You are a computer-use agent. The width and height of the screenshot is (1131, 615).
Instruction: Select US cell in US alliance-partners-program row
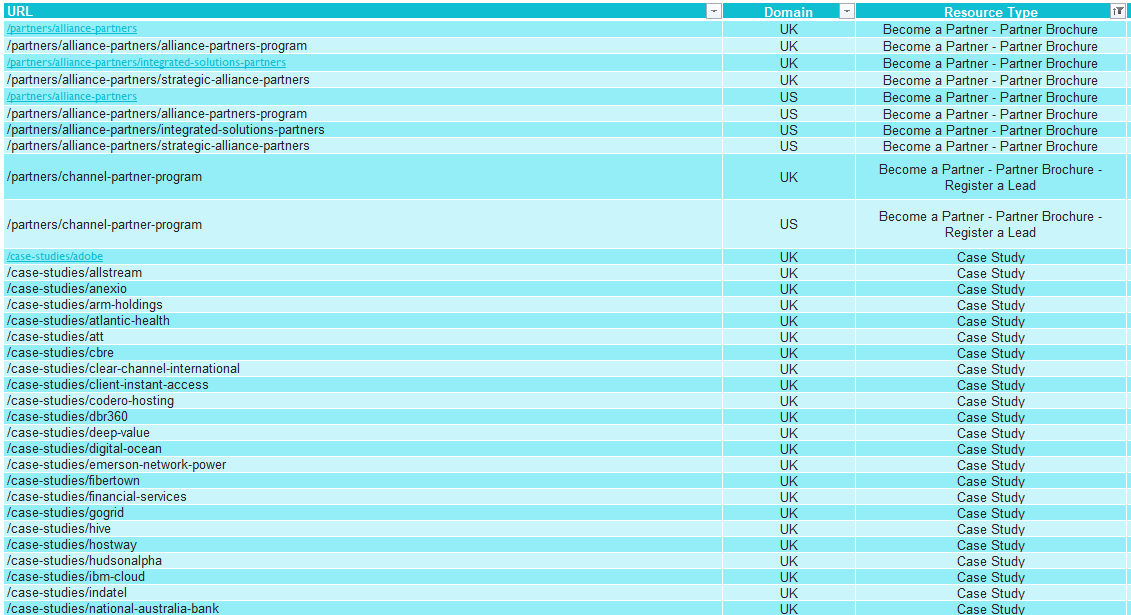tap(788, 113)
